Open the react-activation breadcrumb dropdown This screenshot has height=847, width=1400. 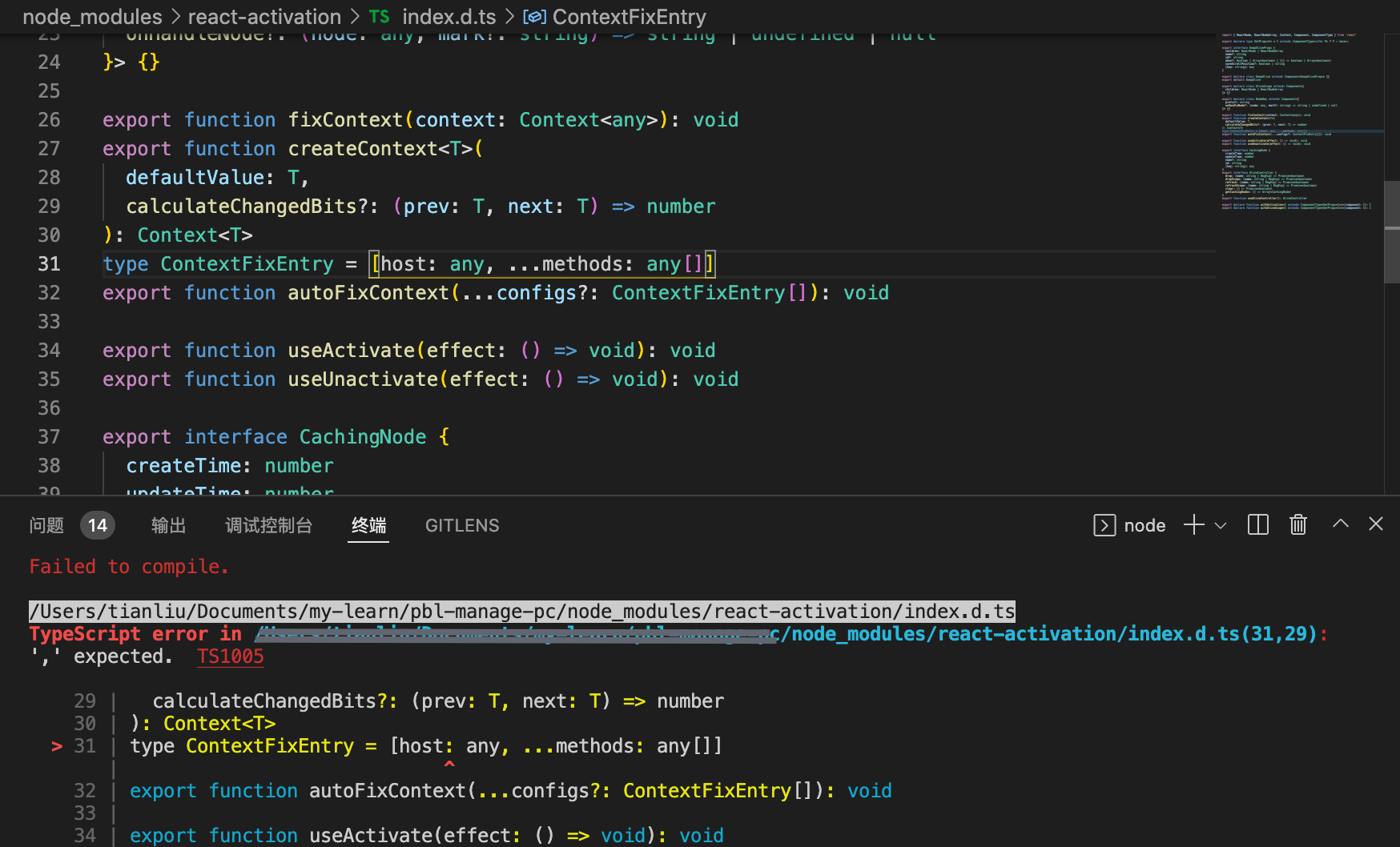pos(264,16)
